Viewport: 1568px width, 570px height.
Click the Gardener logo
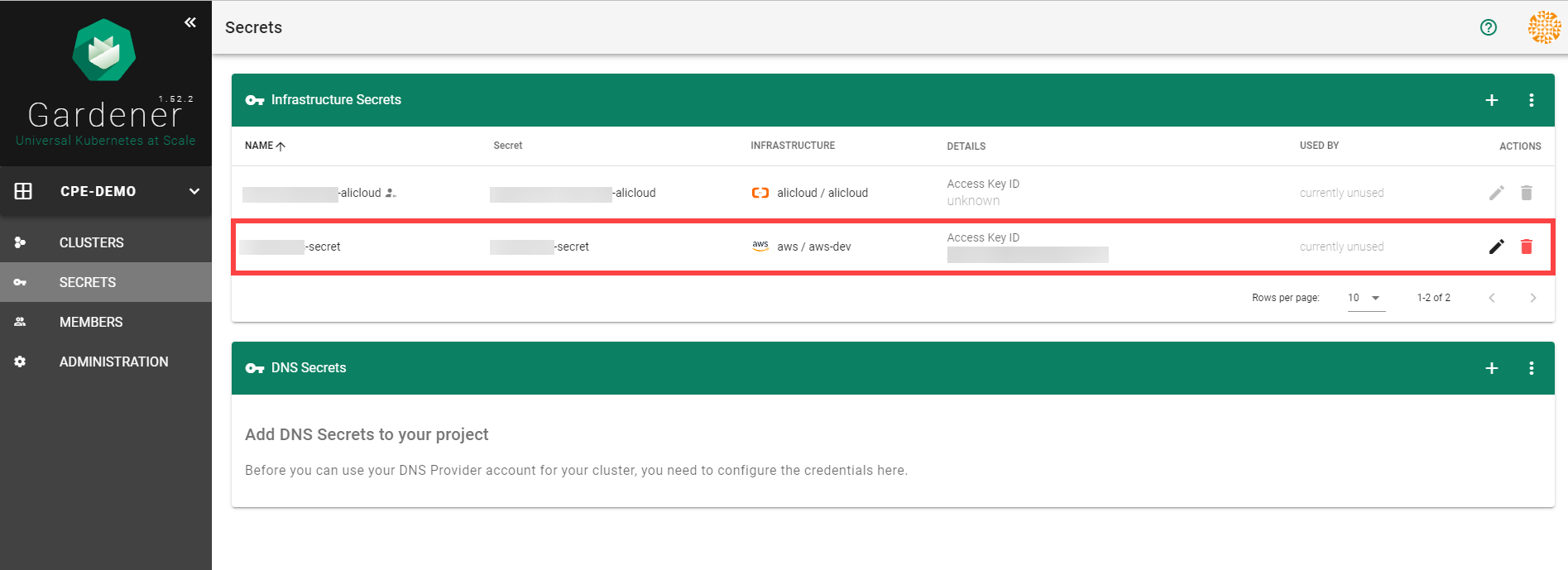(x=104, y=51)
